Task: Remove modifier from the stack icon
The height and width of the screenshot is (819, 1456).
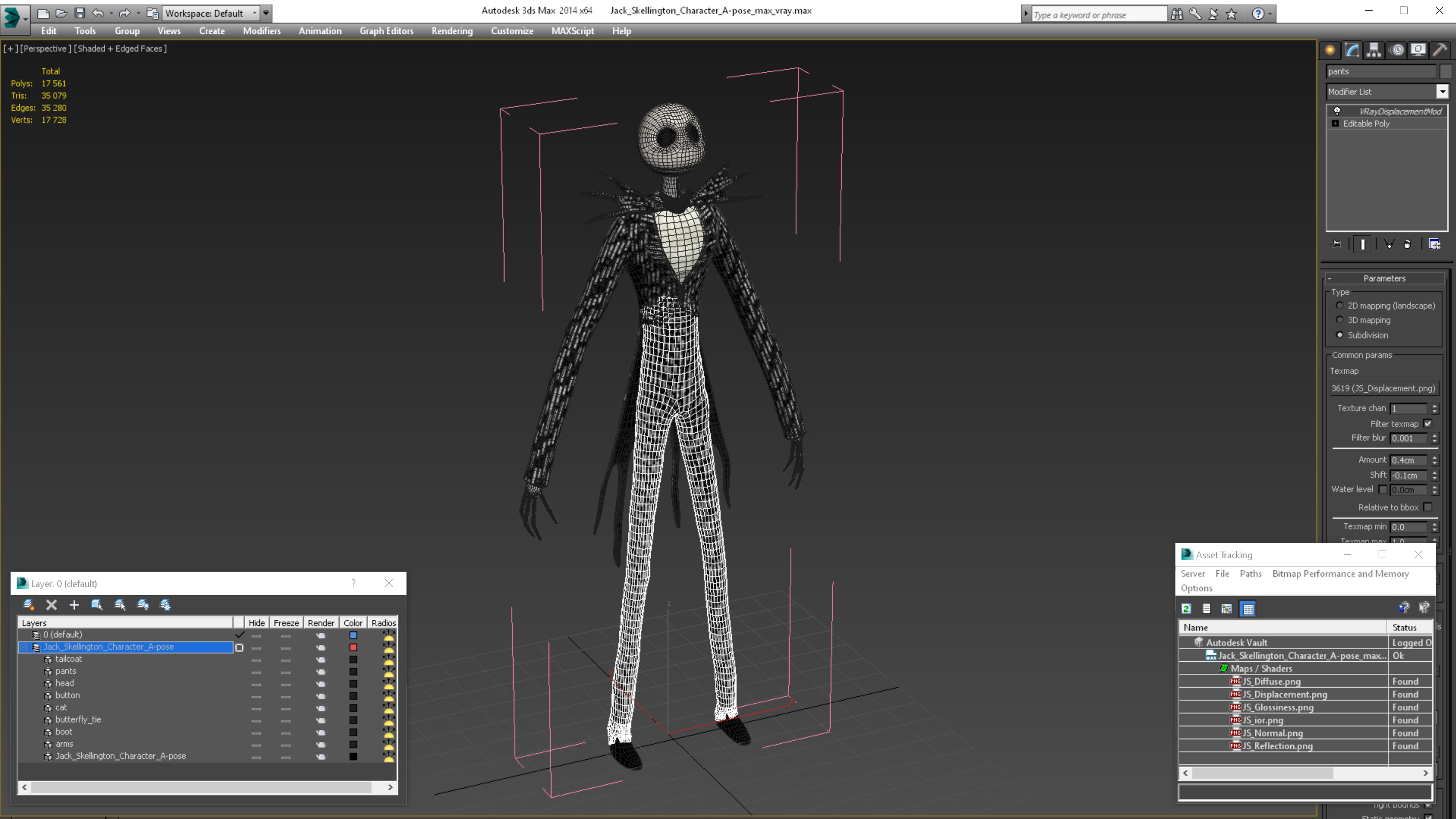Action: [1408, 244]
